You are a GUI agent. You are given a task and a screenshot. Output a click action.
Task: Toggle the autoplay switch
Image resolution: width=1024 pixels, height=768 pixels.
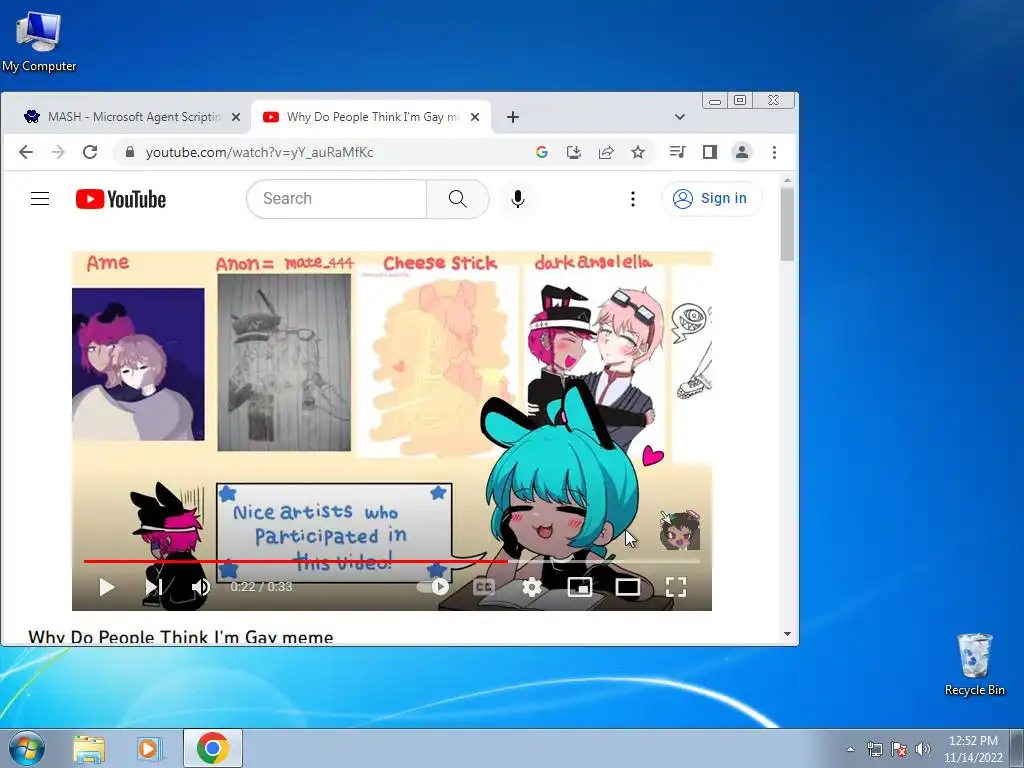(434, 586)
